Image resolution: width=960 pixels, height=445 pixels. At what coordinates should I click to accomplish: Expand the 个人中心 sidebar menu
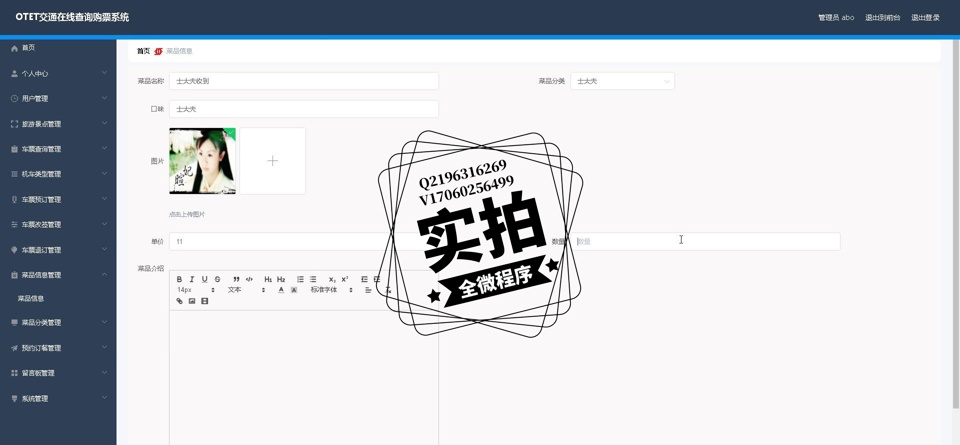(x=104, y=73)
